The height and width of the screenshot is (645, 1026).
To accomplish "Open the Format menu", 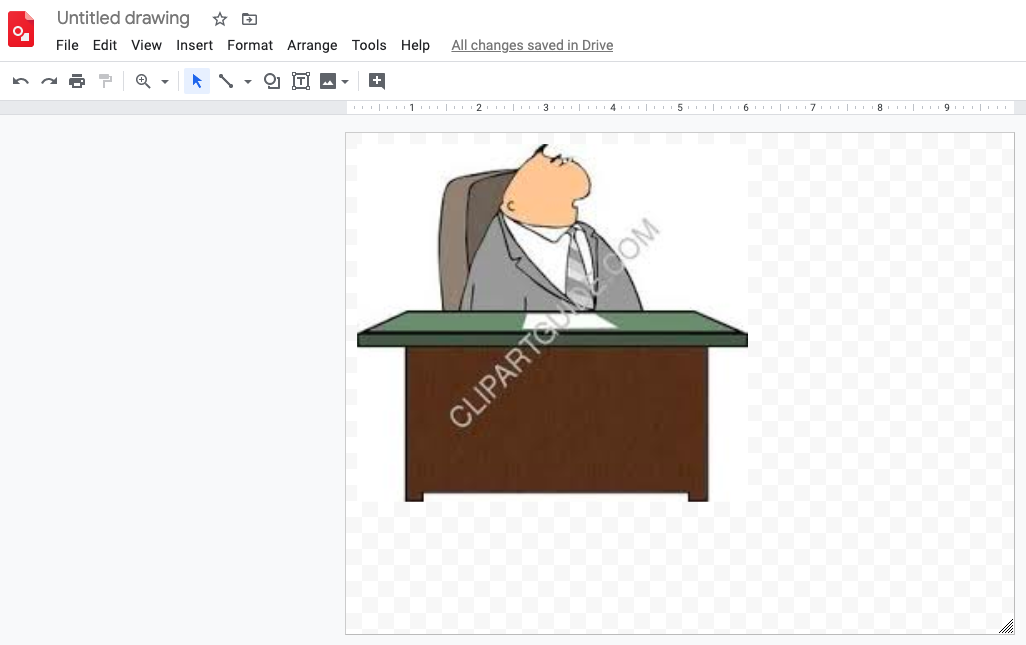I will (250, 45).
